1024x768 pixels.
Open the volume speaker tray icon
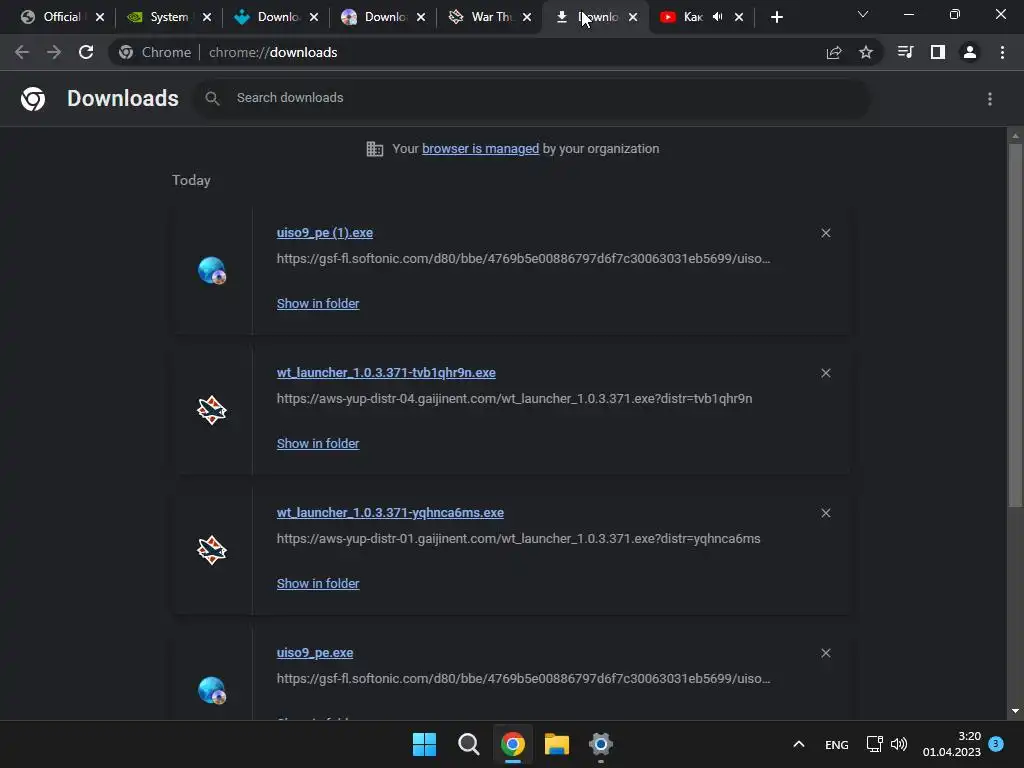click(899, 744)
